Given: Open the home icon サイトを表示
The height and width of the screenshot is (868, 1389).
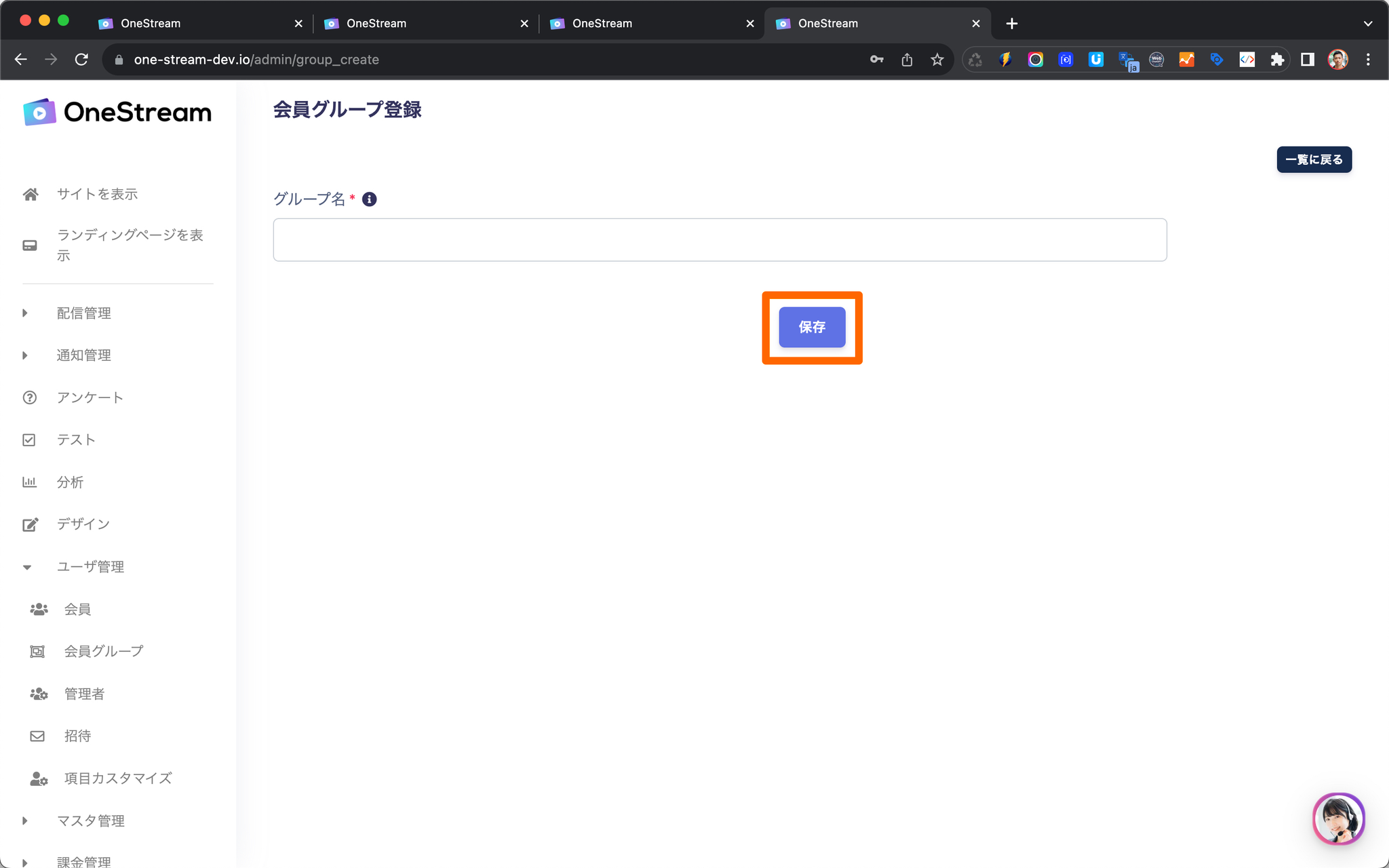Looking at the screenshot, I should (x=30, y=194).
